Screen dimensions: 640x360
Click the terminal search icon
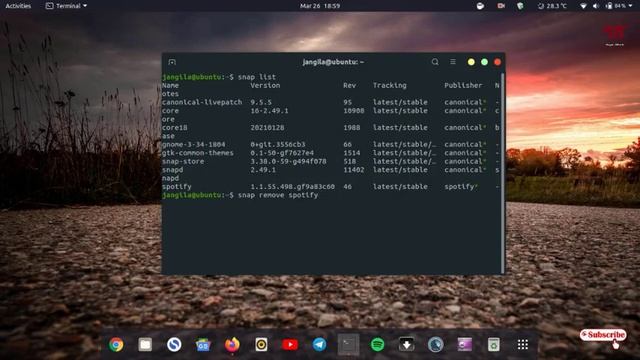pyautogui.click(x=435, y=62)
